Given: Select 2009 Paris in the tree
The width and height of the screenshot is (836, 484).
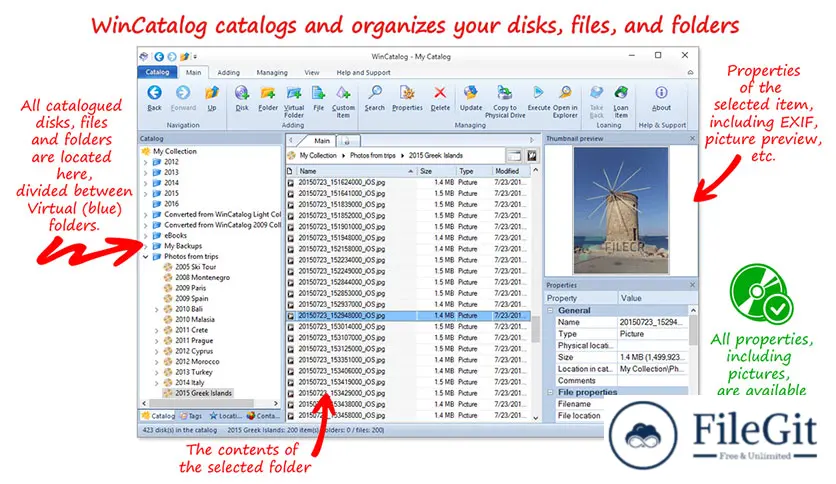Looking at the screenshot, I should 190,288.
